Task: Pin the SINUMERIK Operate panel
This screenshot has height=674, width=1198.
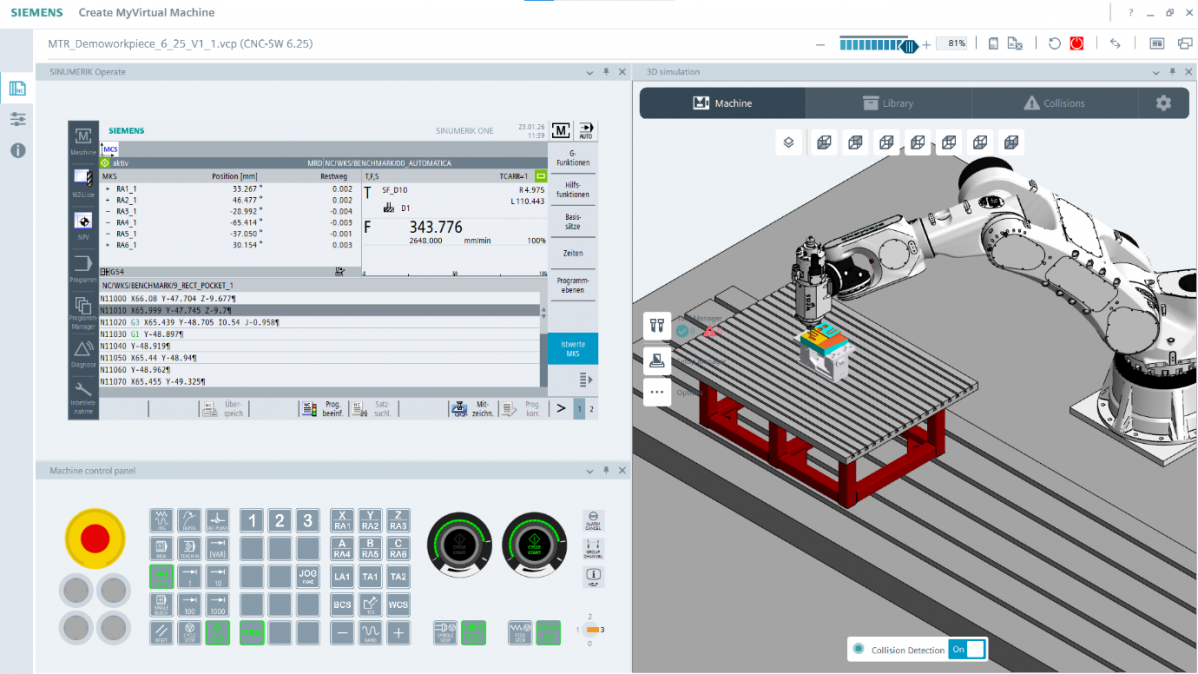Action: click(x=605, y=71)
